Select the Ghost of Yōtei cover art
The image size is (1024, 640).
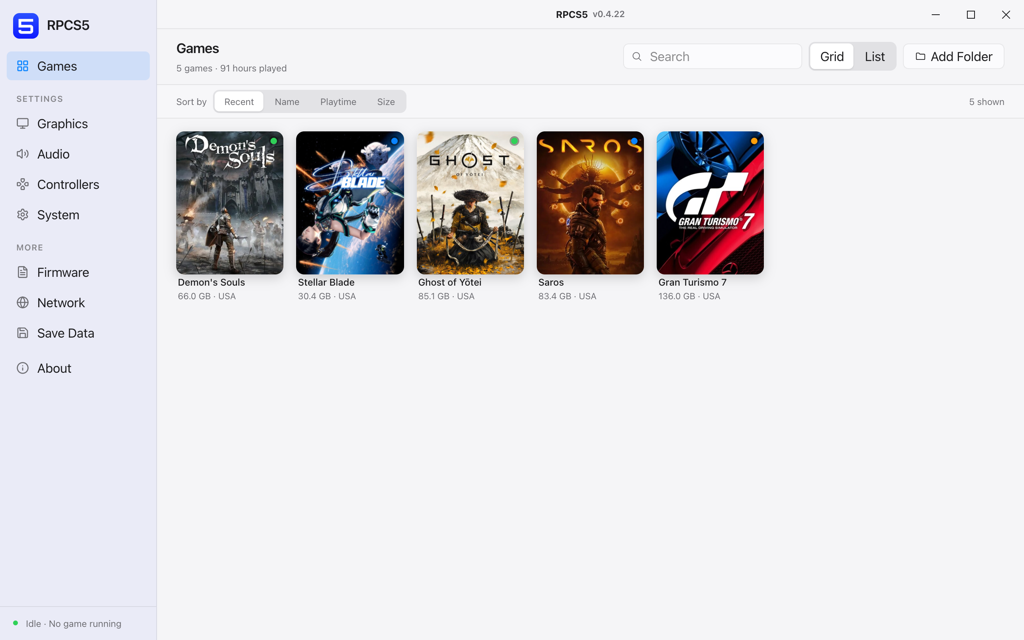[x=470, y=202]
